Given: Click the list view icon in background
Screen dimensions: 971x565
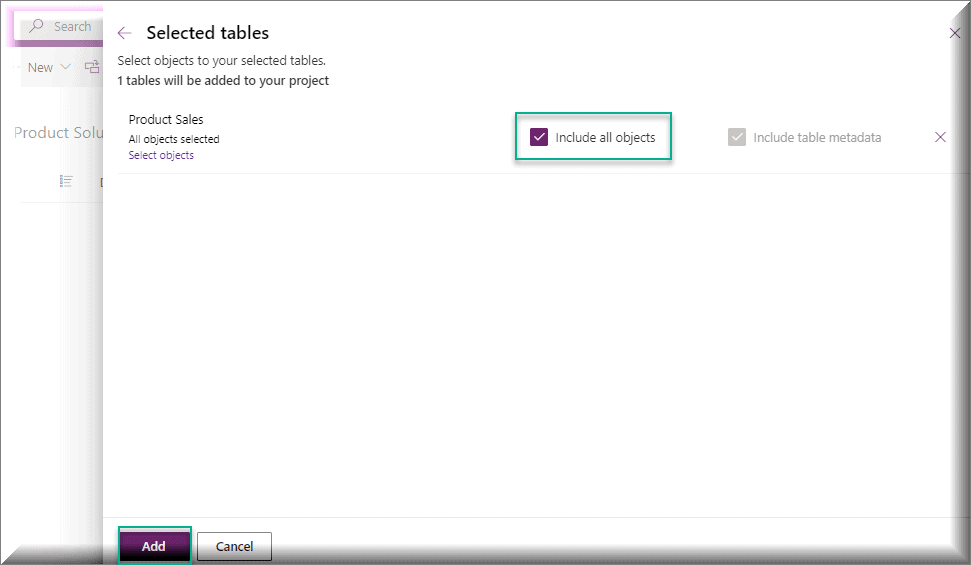Looking at the screenshot, I should coord(66,181).
